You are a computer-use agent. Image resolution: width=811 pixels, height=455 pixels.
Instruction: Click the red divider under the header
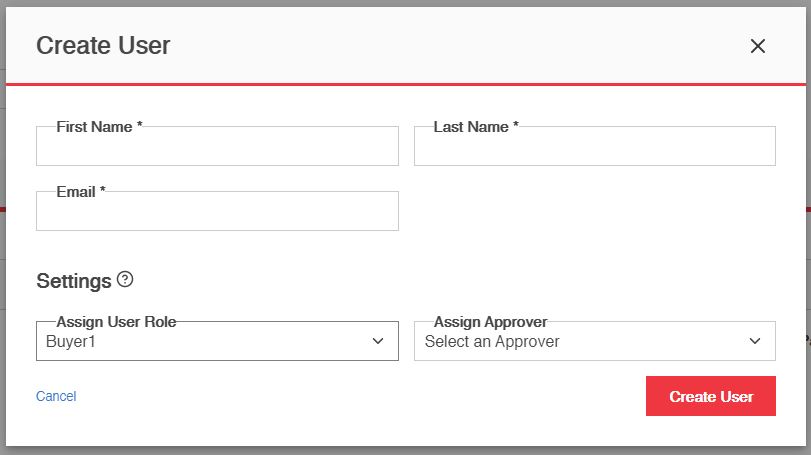click(405, 84)
